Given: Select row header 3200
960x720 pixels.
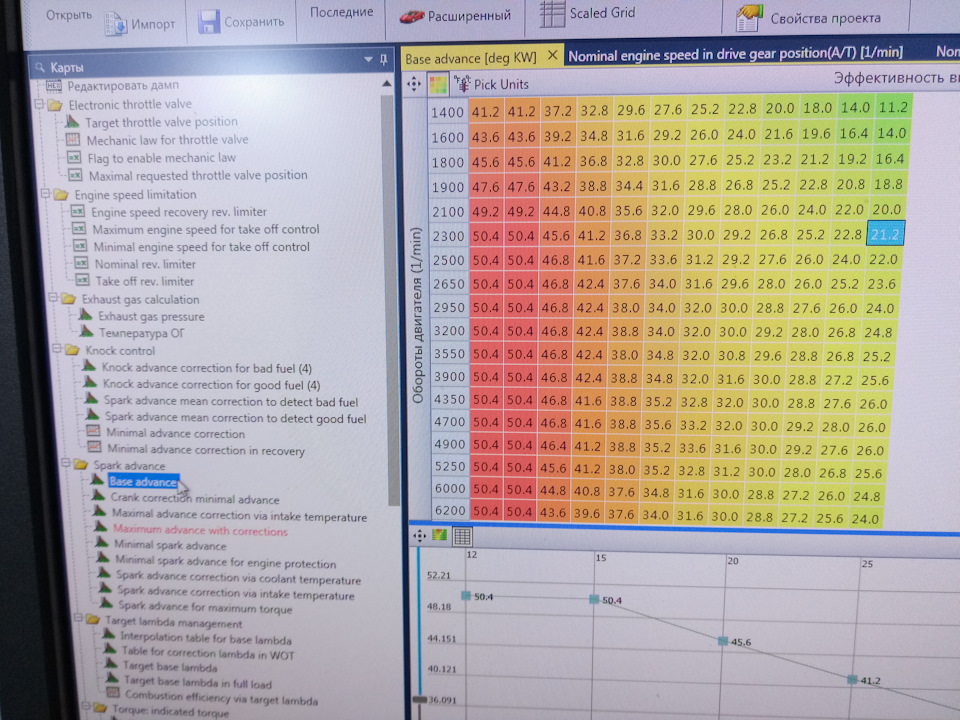Looking at the screenshot, I should 449,331.
